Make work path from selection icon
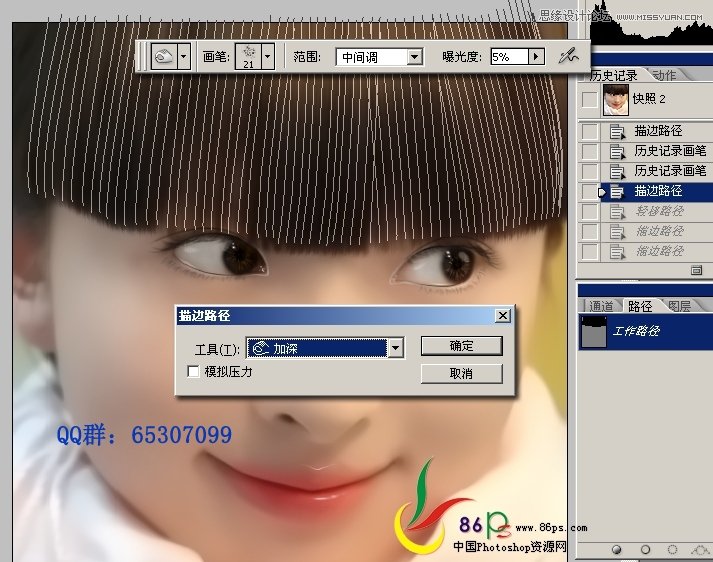713x562 pixels. coord(700,550)
